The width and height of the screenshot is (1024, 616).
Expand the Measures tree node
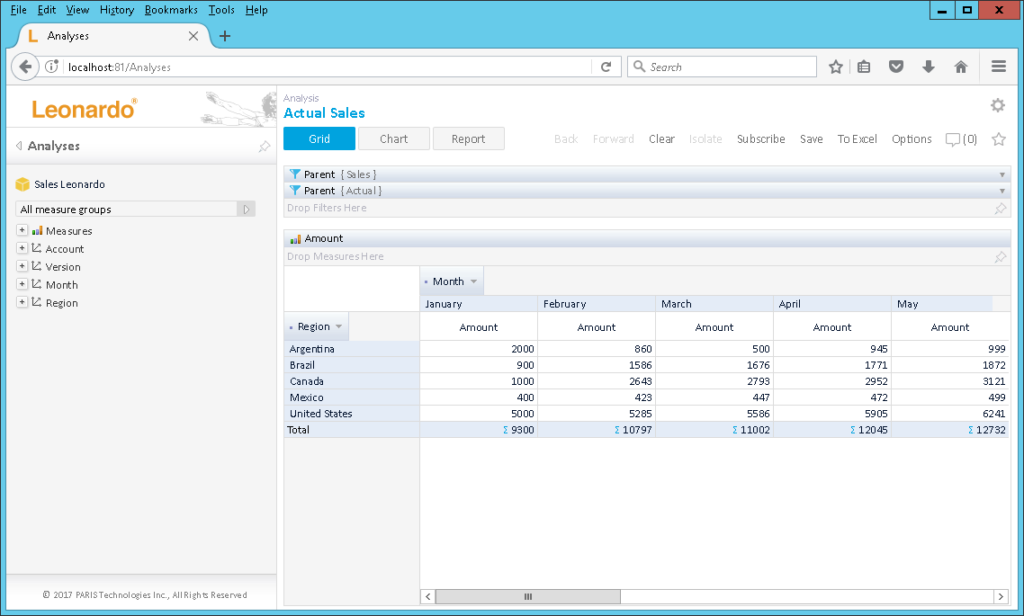(x=22, y=231)
